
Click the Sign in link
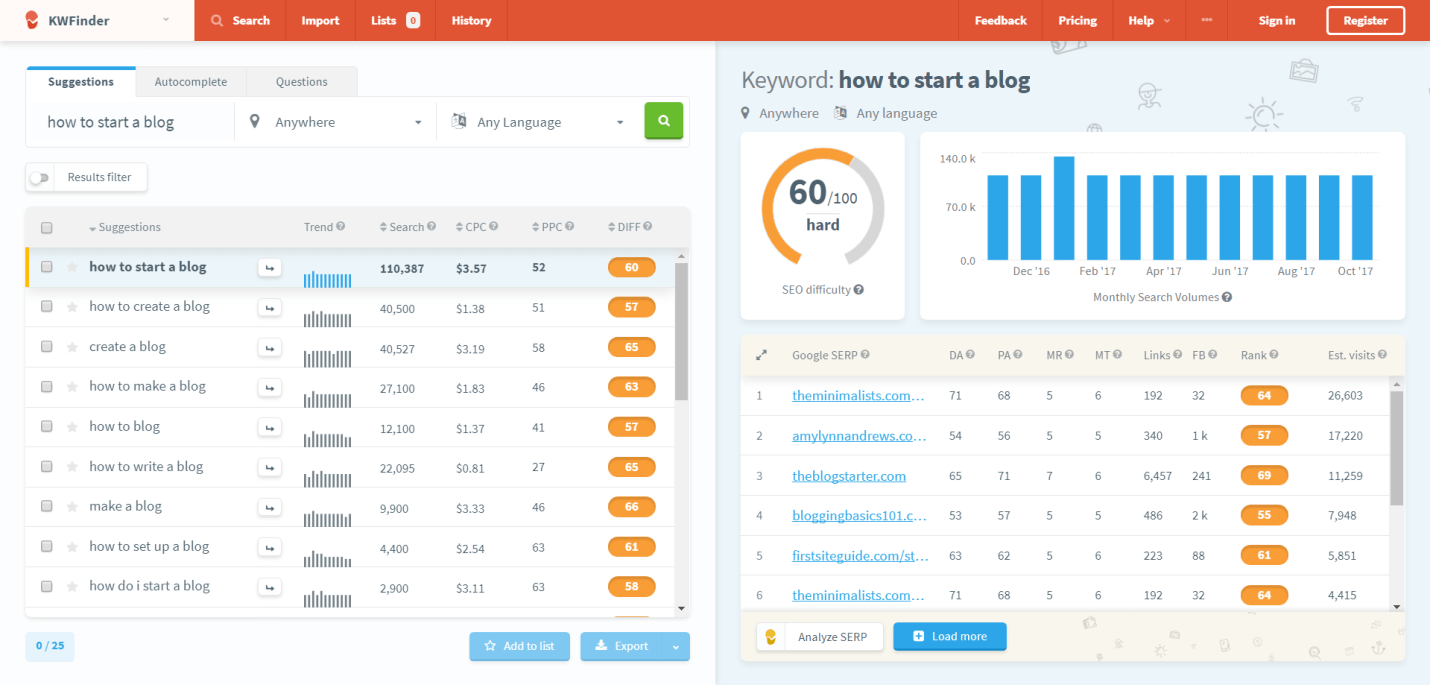pos(1277,20)
